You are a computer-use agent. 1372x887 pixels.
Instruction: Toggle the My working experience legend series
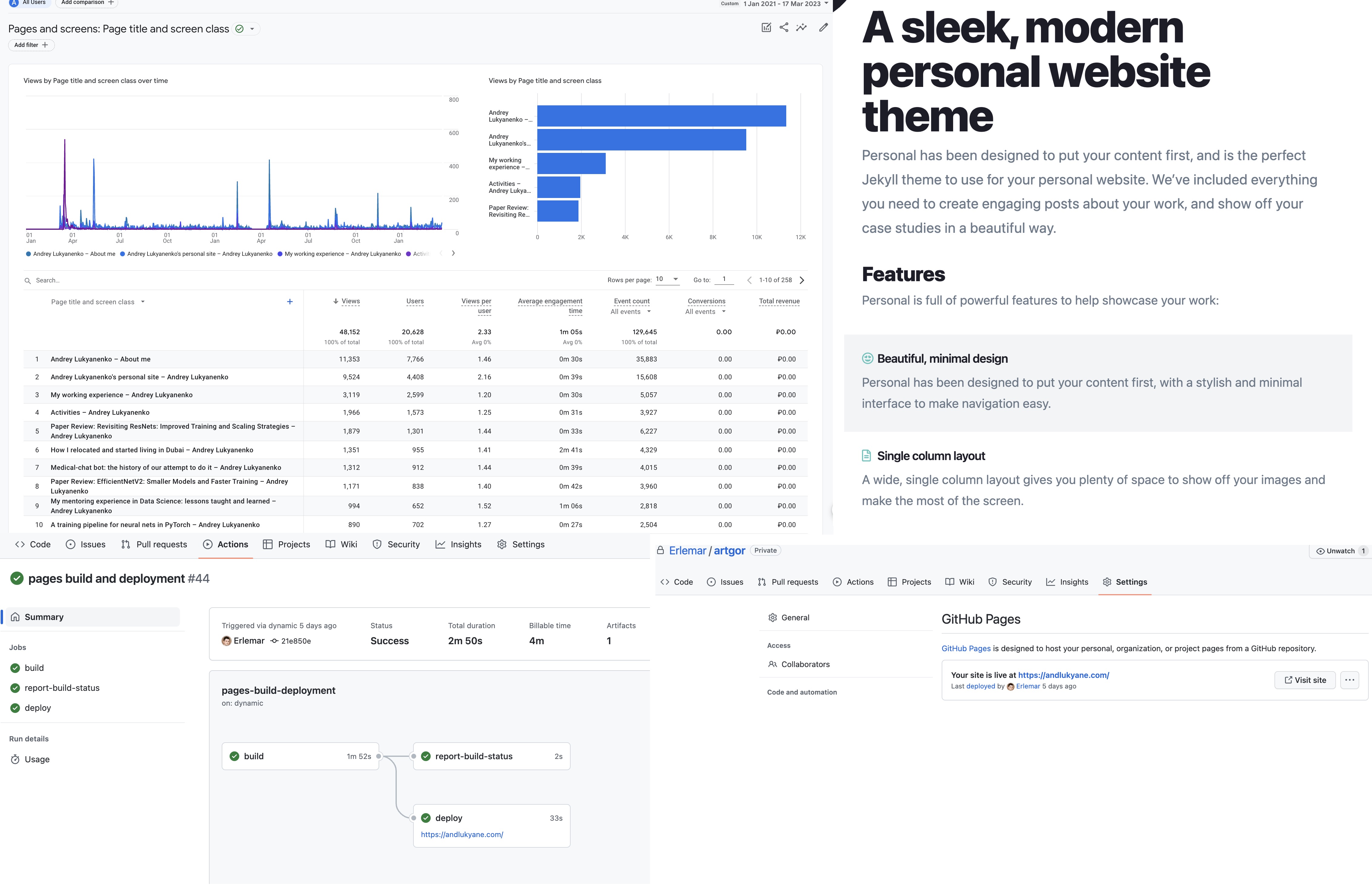click(342, 254)
